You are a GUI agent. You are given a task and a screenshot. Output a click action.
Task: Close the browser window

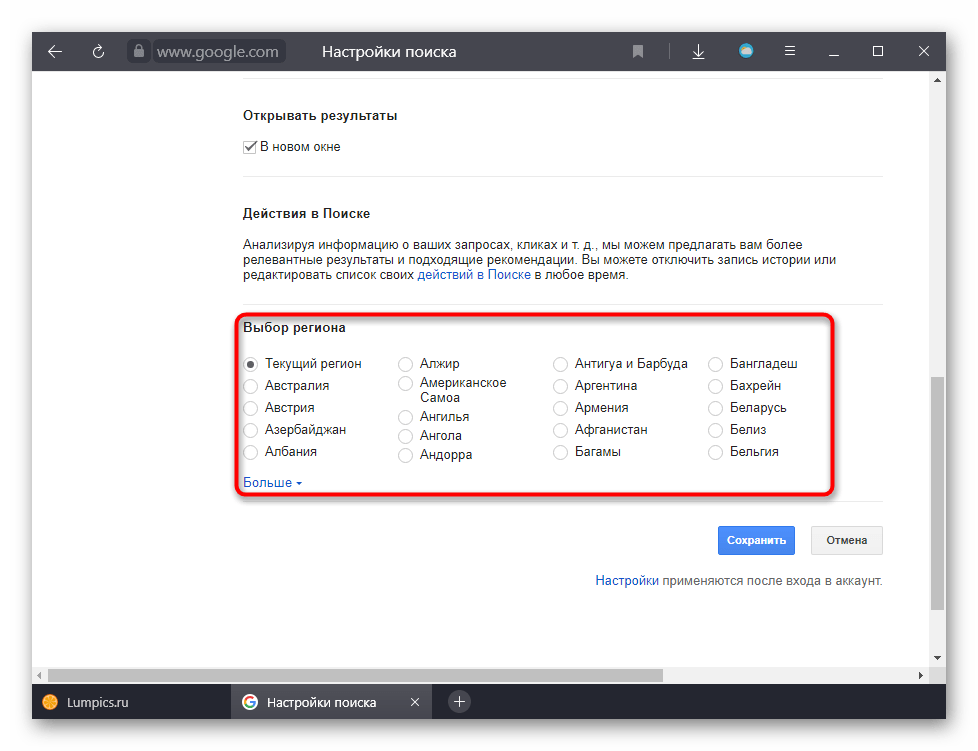(x=924, y=51)
